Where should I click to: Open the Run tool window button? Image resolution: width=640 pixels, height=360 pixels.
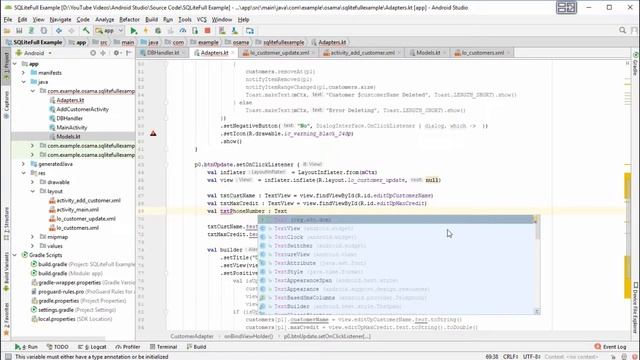[26, 347]
